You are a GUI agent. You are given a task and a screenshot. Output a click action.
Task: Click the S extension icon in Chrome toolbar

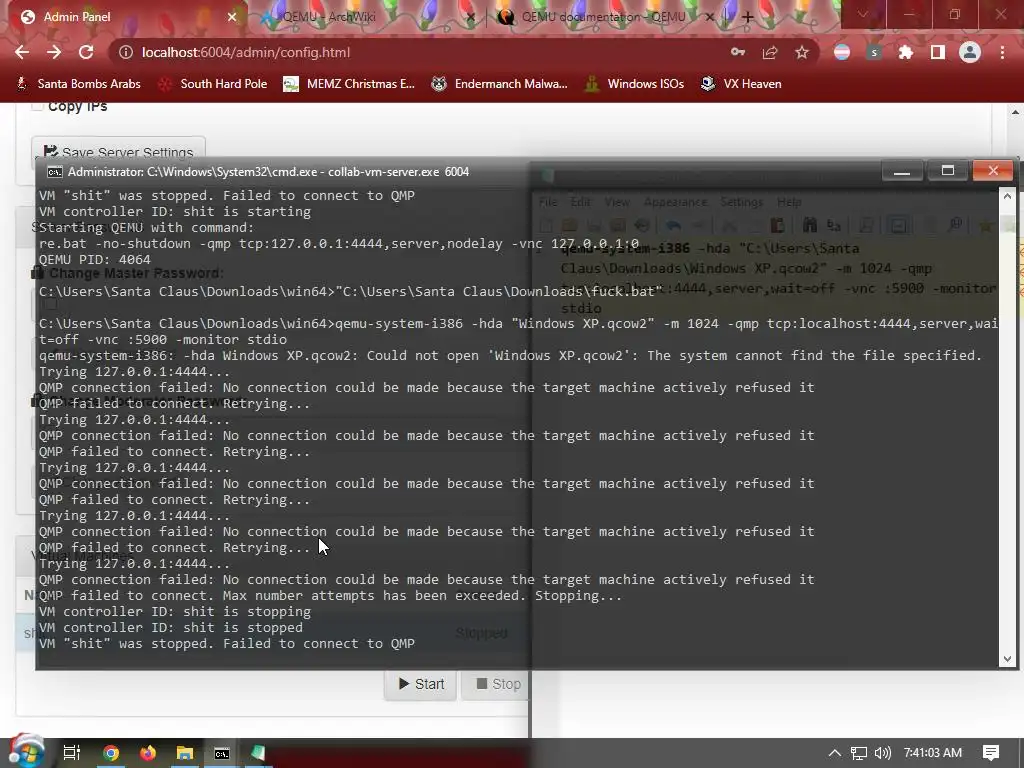874,52
